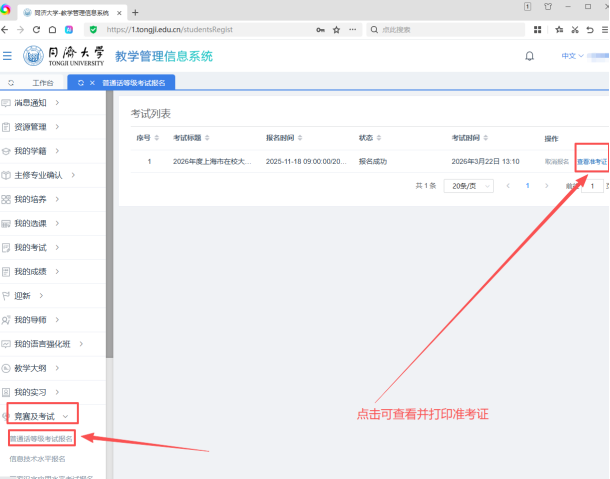Click the 报名成功 status cell
The height and width of the screenshot is (479, 610).
[373, 161]
